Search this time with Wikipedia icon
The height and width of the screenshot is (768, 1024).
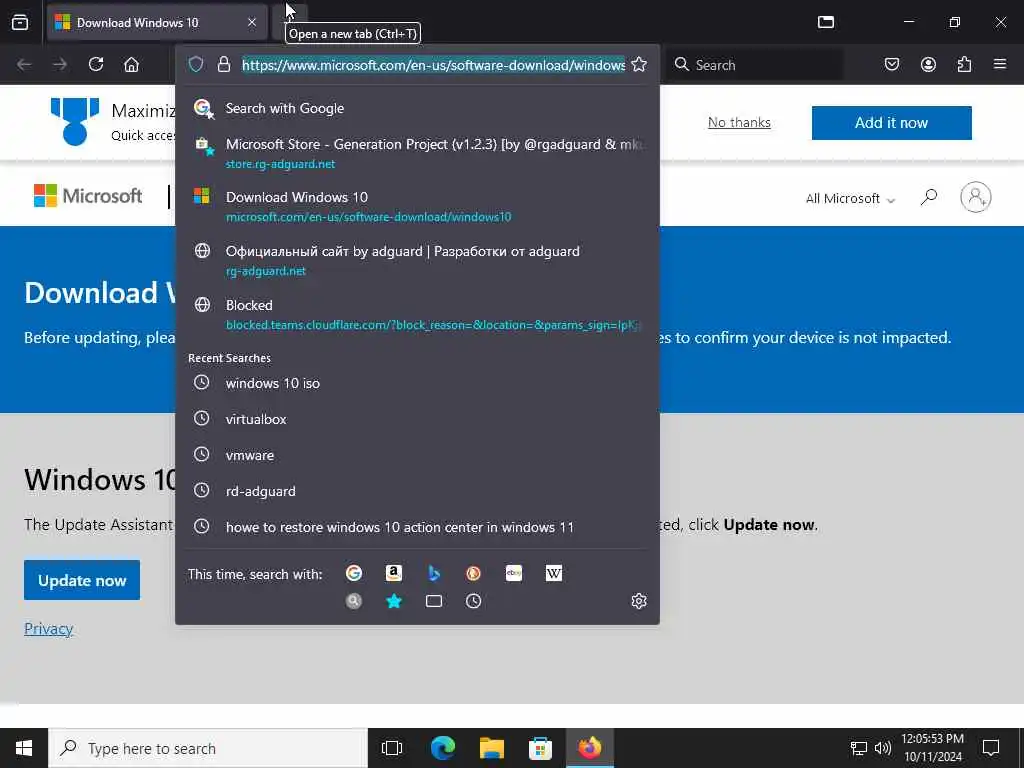[554, 573]
